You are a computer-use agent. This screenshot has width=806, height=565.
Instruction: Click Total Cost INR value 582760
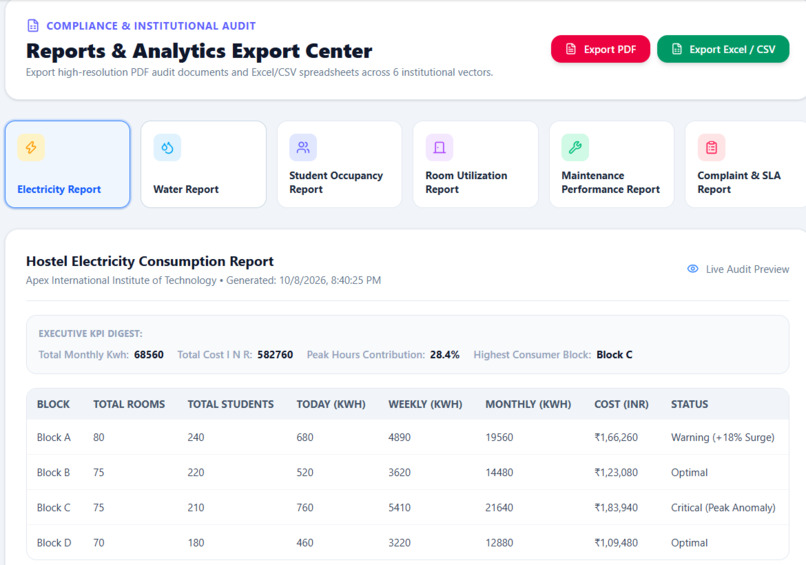coord(275,355)
